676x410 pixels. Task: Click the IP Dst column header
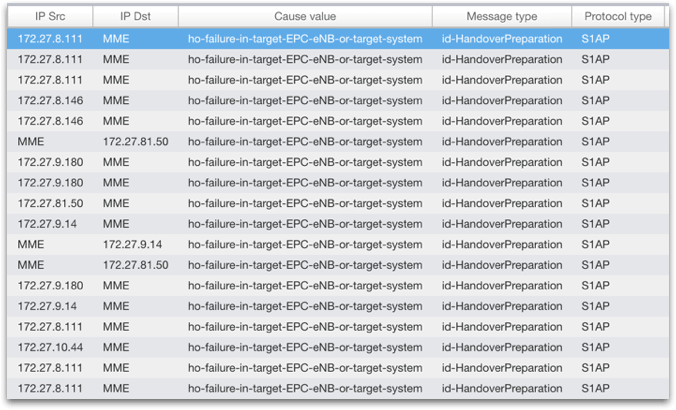[x=135, y=17]
